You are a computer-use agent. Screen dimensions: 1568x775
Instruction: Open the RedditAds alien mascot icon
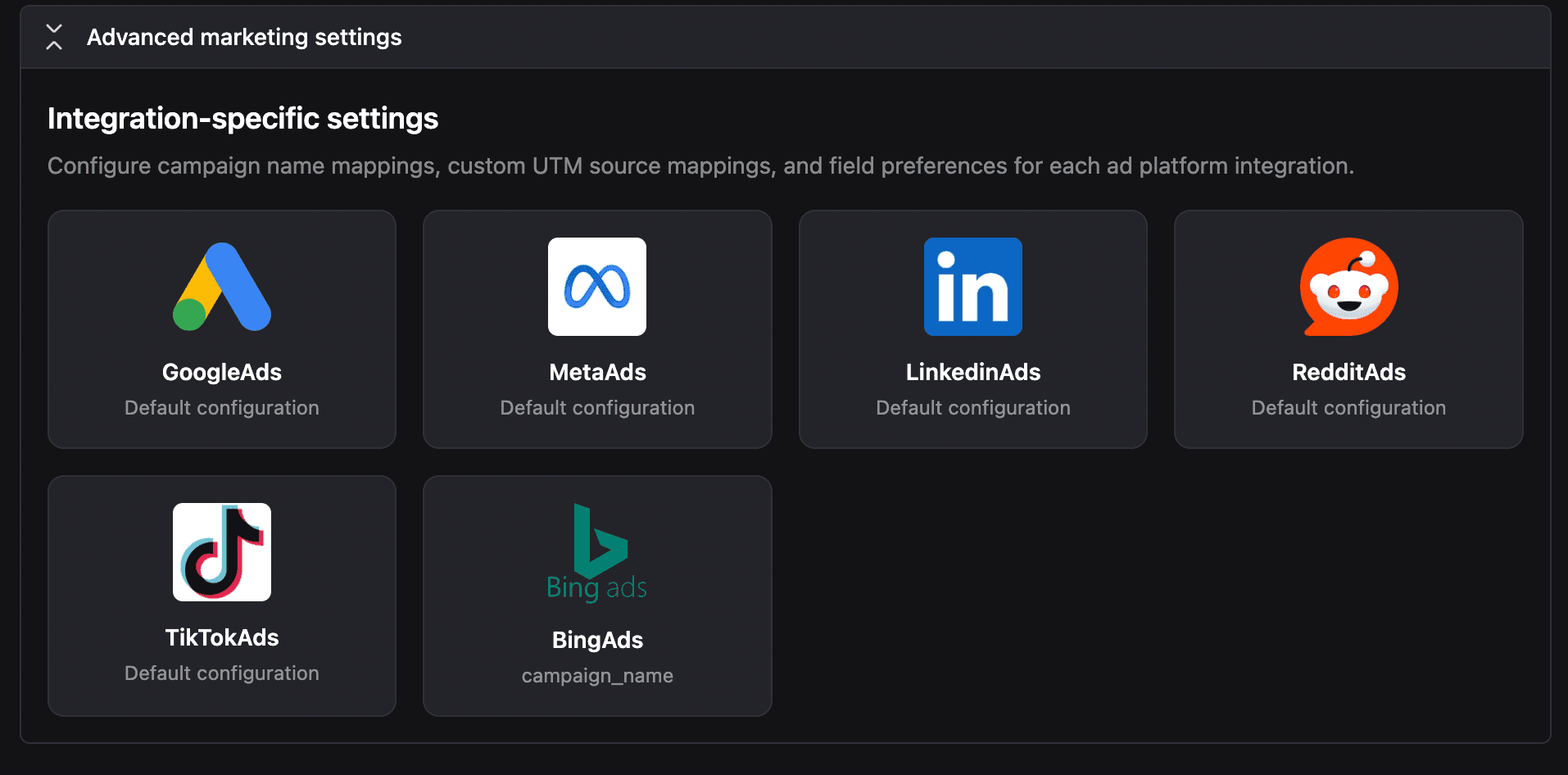[1348, 287]
